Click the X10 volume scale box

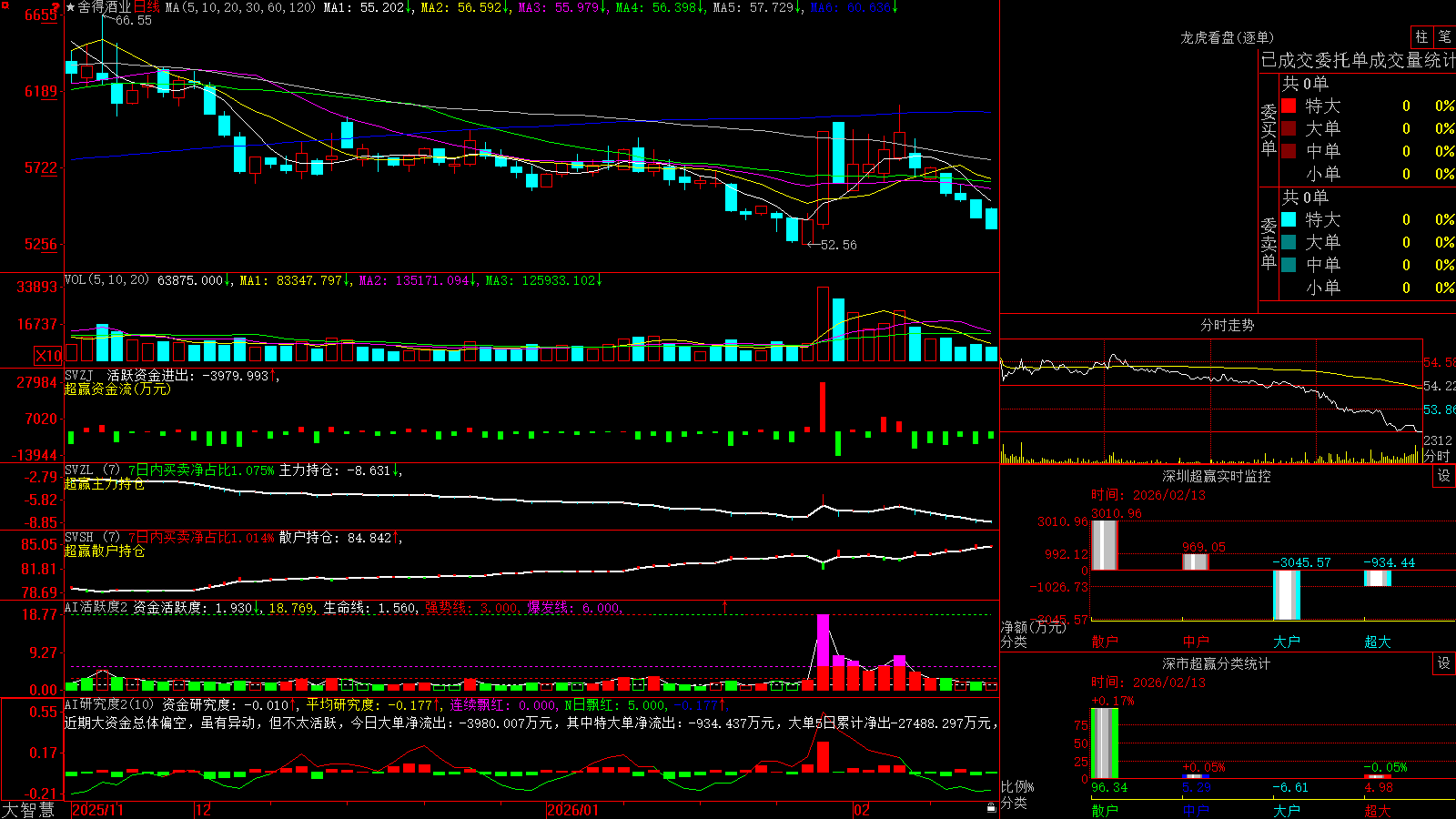pyautogui.click(x=48, y=355)
